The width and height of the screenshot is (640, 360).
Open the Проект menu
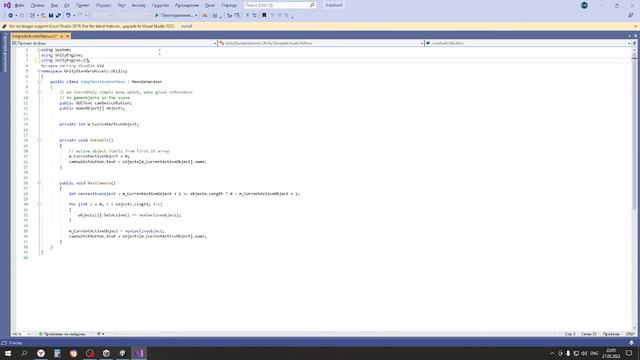point(82,5)
